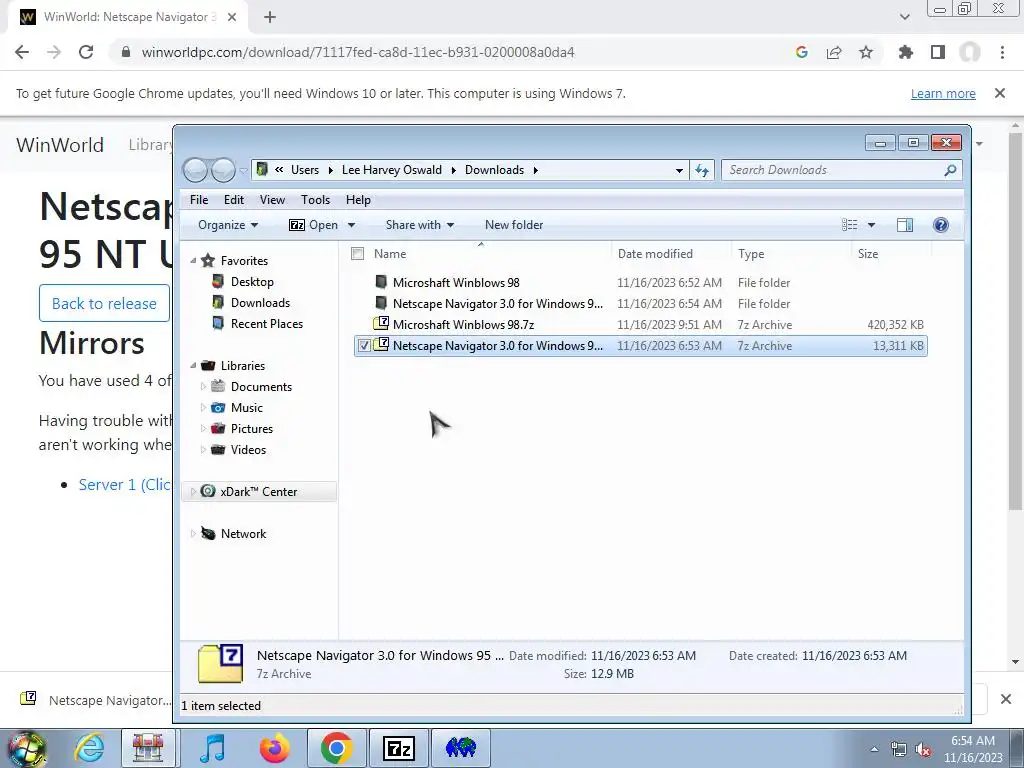This screenshot has height=768, width=1024.
Task: Open the Tools menu in Explorer
Action: click(315, 200)
